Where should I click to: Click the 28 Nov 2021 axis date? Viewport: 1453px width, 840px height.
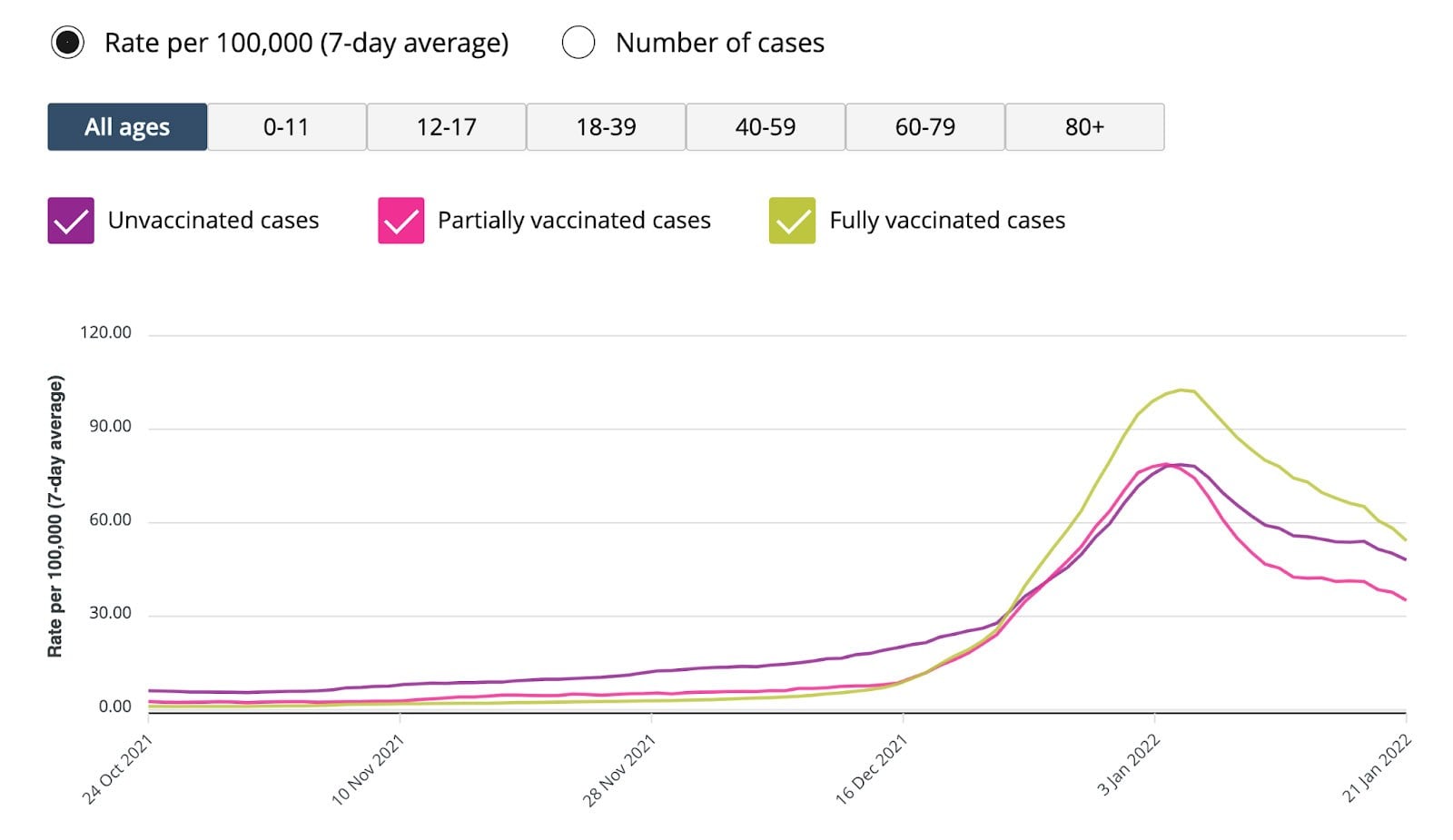coord(618,771)
